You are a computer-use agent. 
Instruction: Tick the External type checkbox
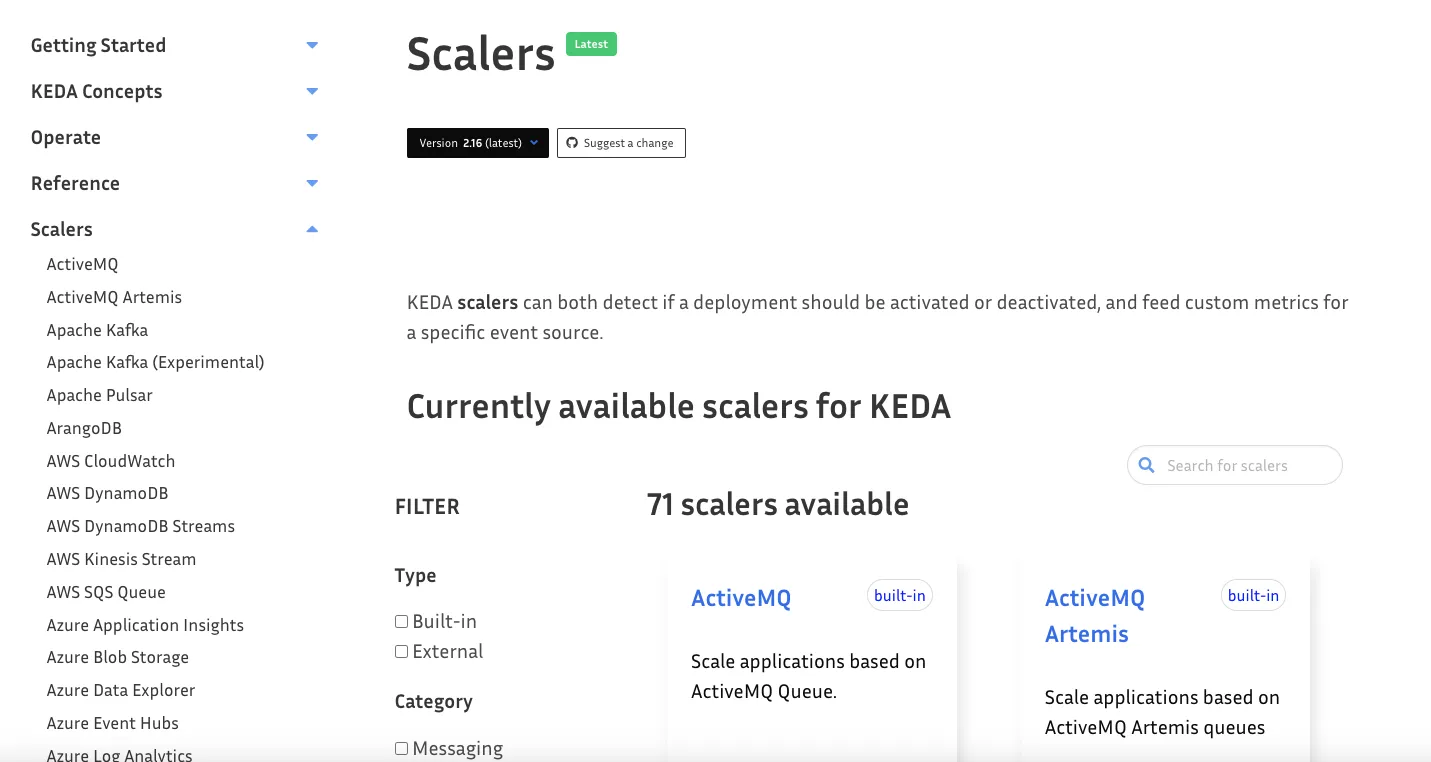(x=401, y=651)
